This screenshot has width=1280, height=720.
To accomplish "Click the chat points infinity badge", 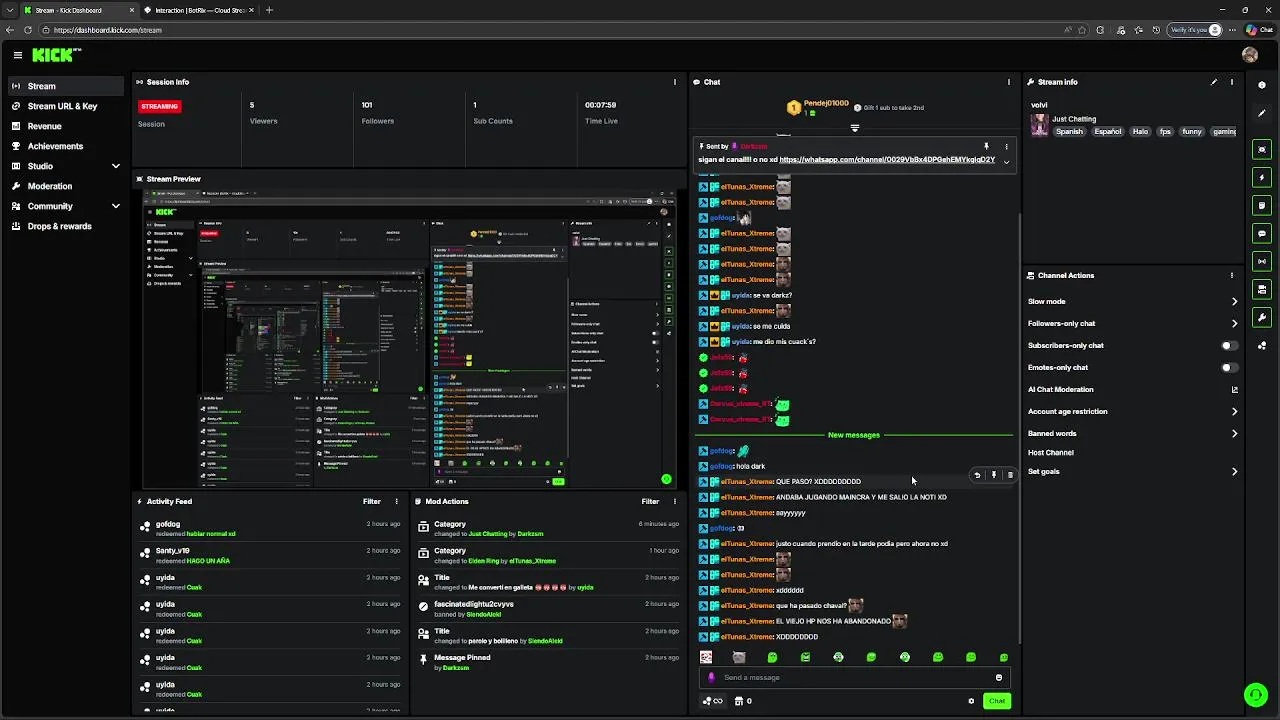I will coord(713,701).
